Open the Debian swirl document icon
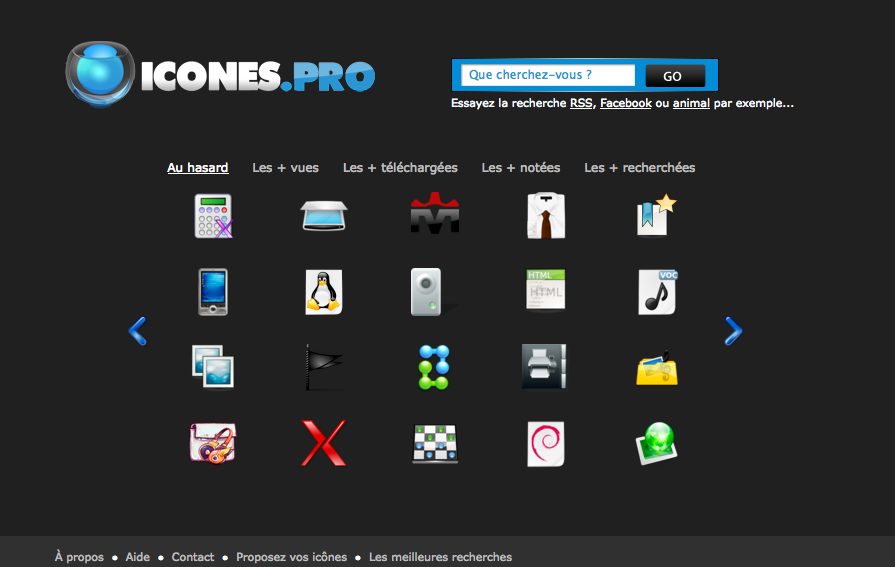This screenshot has width=895, height=567. (x=546, y=444)
